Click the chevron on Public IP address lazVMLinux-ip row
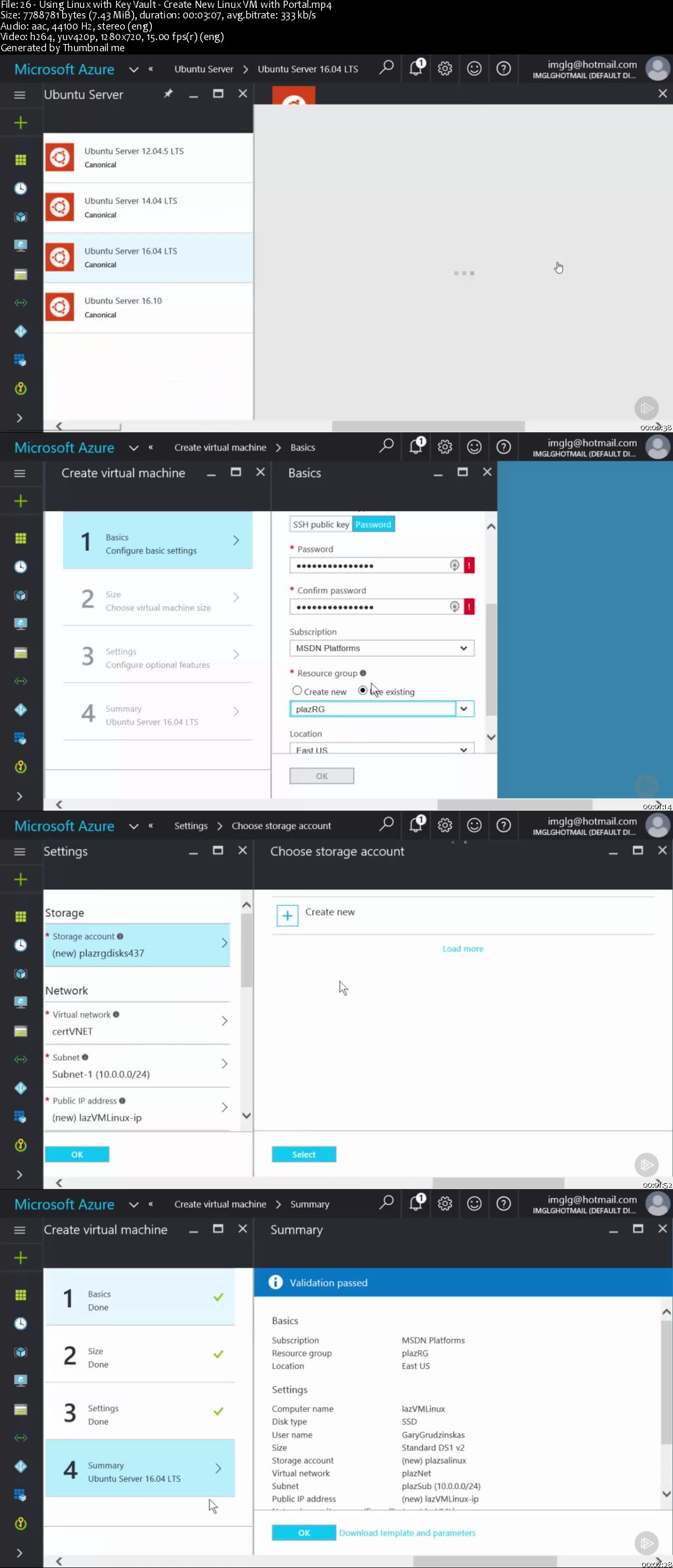673x1568 pixels. click(224, 1107)
